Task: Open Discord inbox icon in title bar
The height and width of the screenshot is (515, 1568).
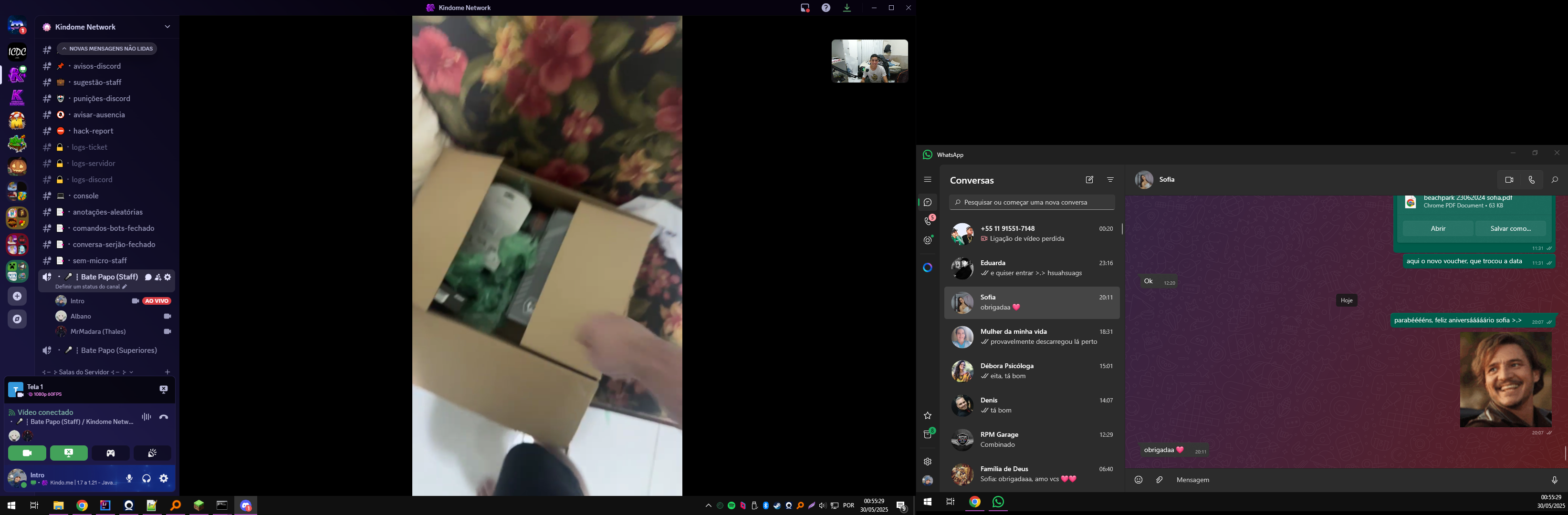Action: click(x=805, y=8)
